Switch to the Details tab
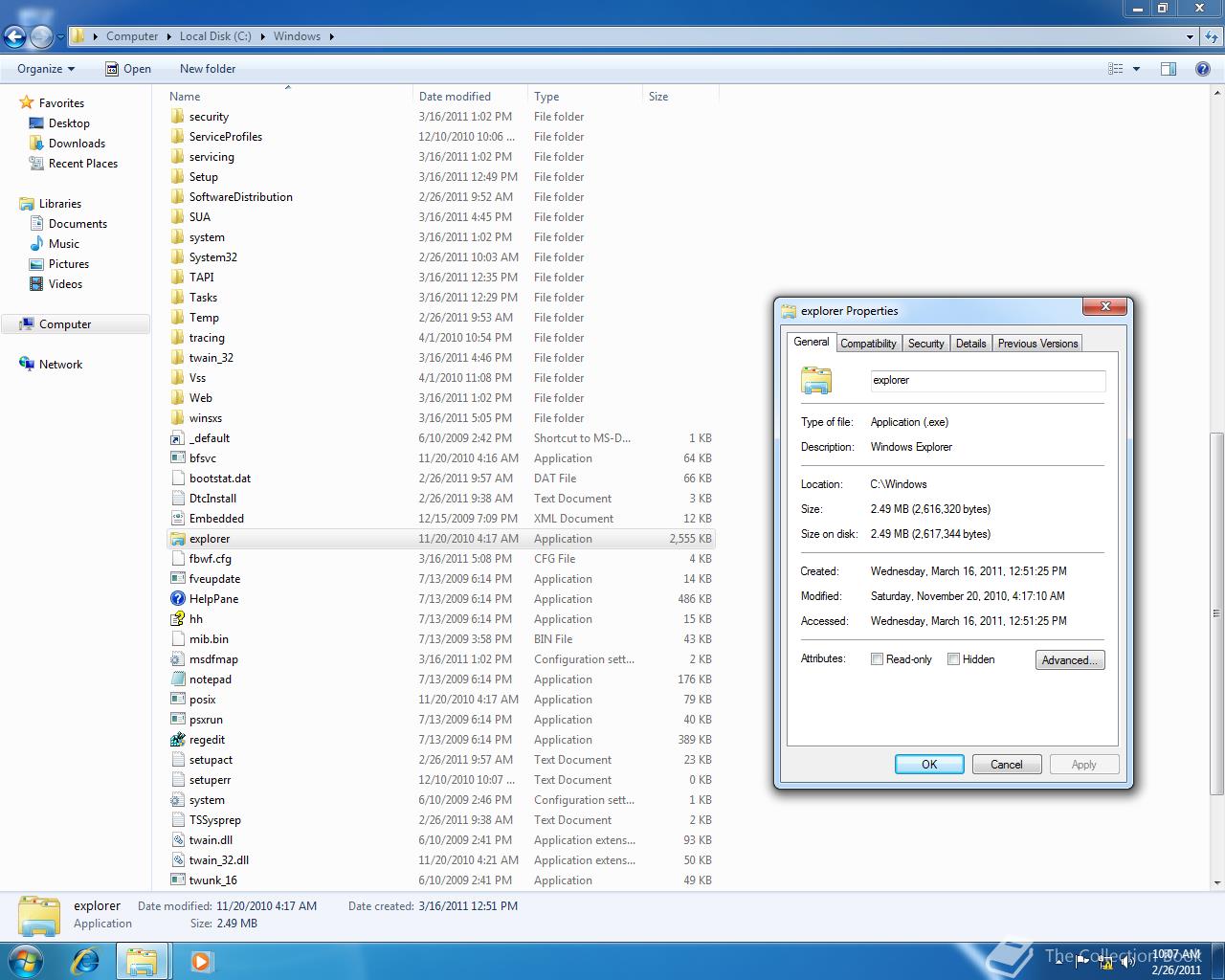The image size is (1225, 980). tap(970, 344)
